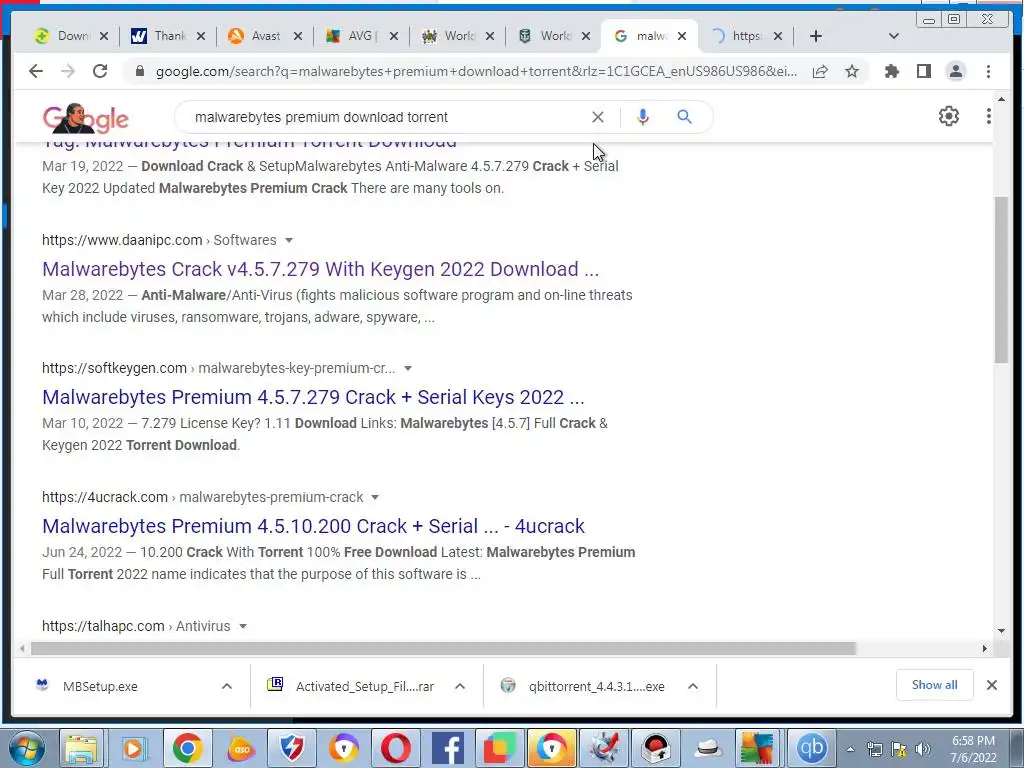Go to Google home via logo
Screen dimensions: 1024x768
click(x=86, y=118)
